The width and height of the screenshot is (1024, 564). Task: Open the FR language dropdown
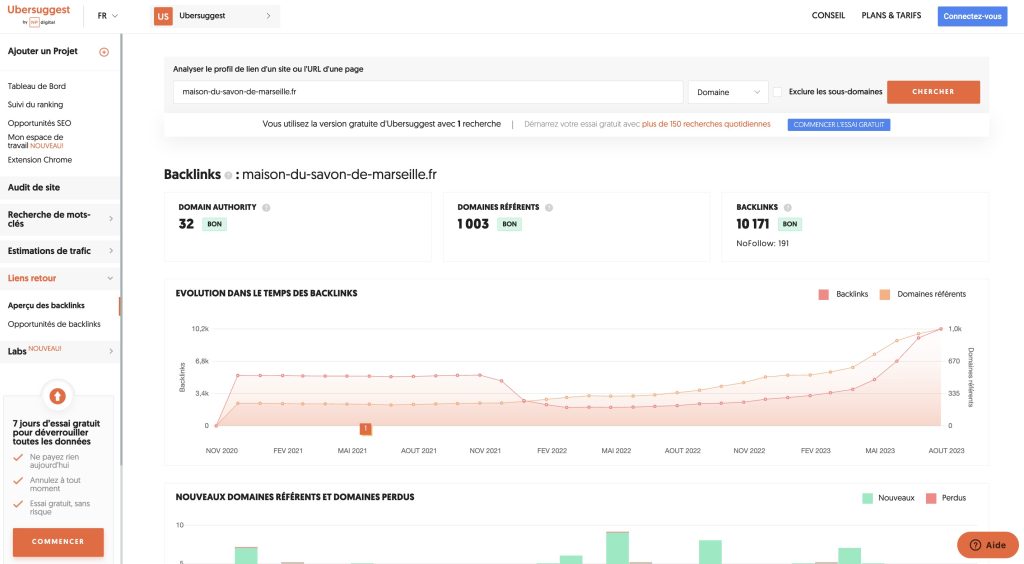(107, 16)
